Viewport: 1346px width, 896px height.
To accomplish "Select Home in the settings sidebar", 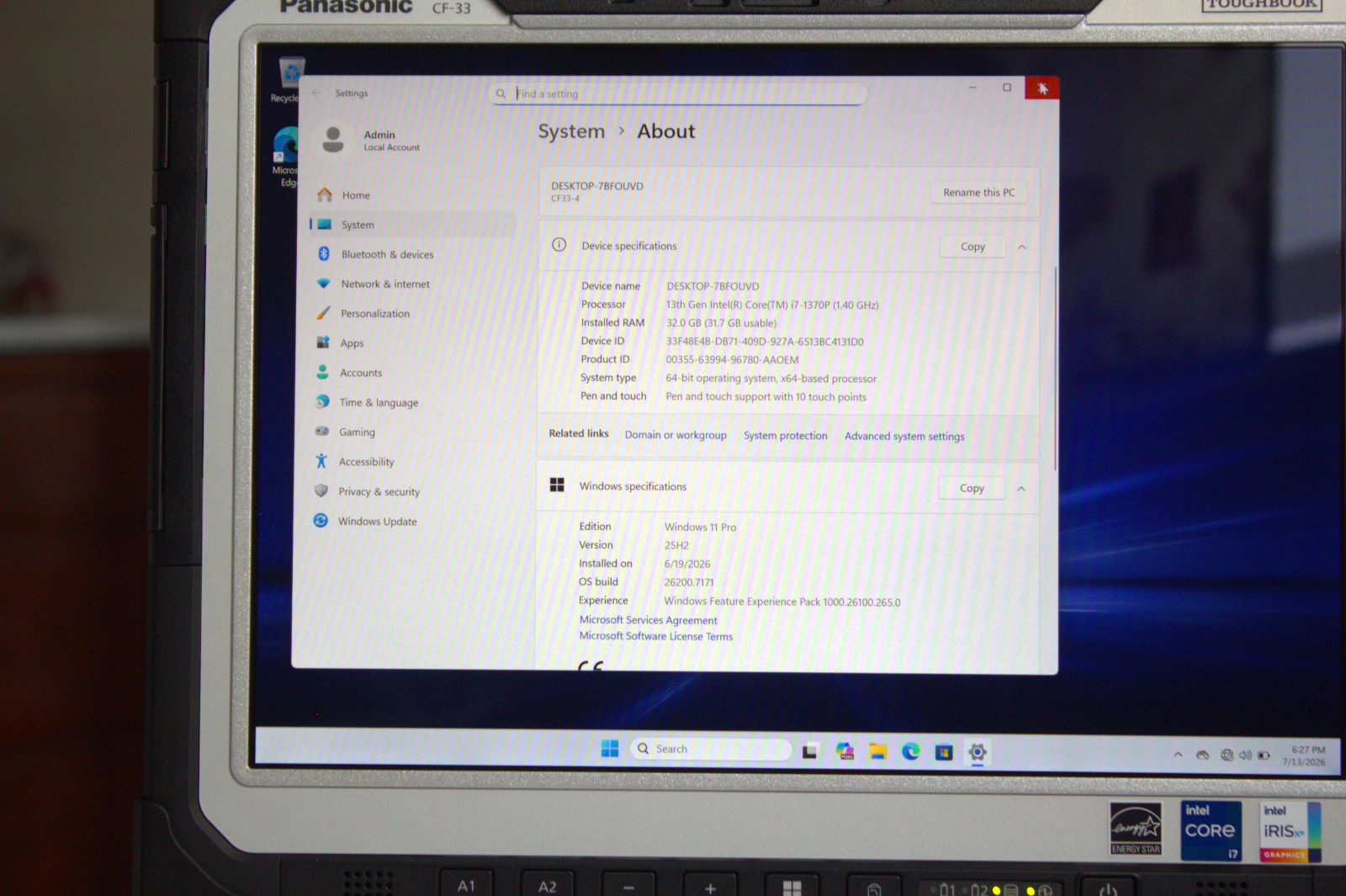I will 345,195.
